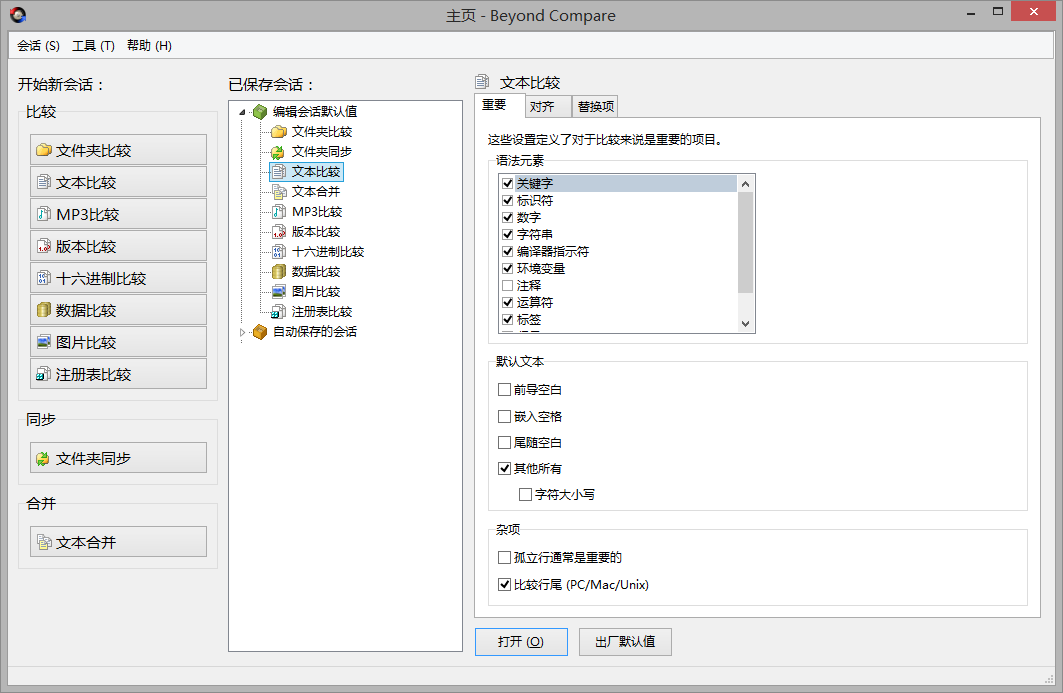Click the 注册表比较 icon in sessions tree

[x=279, y=312]
